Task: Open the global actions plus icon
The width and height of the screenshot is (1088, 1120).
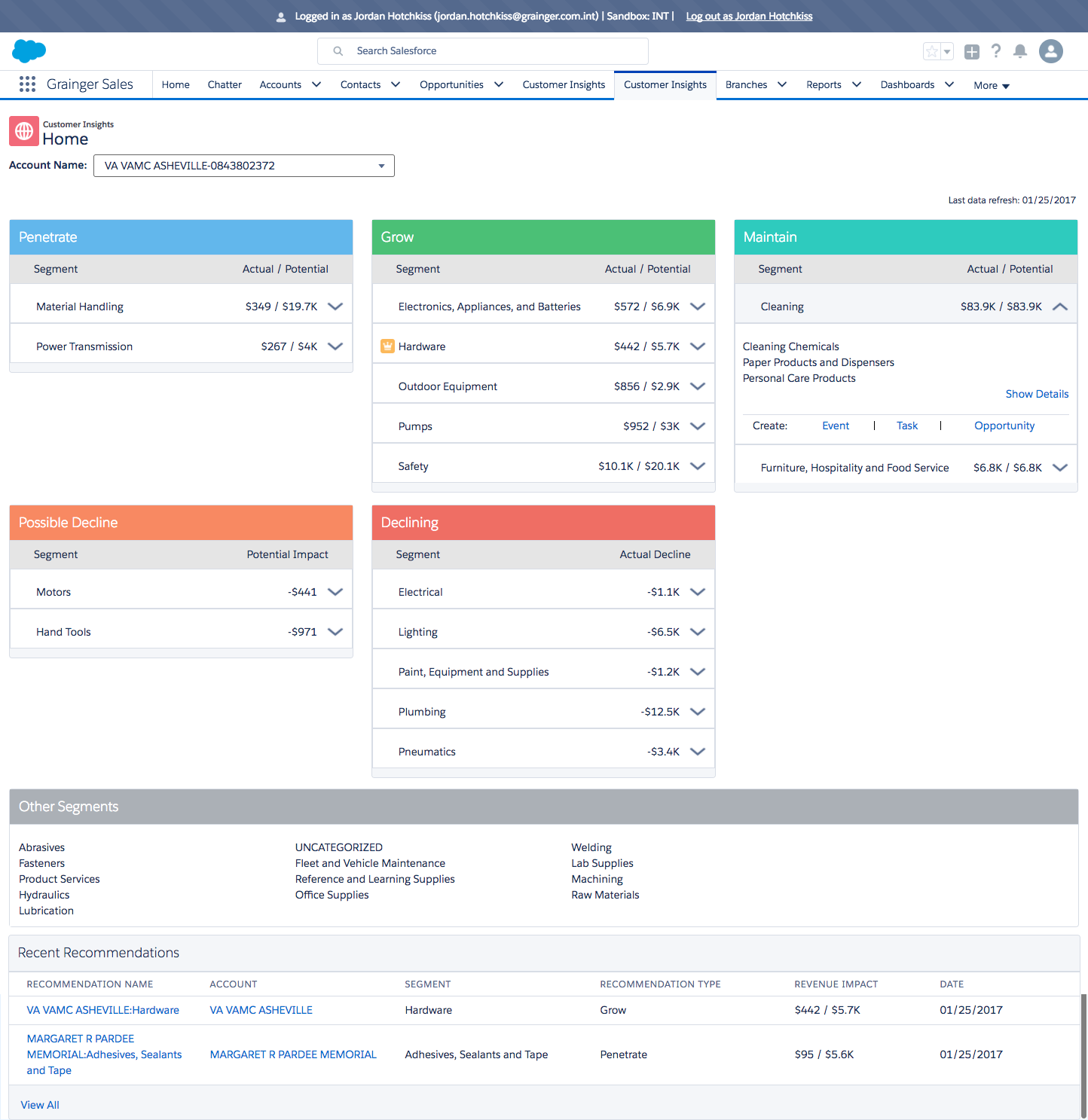Action: point(972,51)
